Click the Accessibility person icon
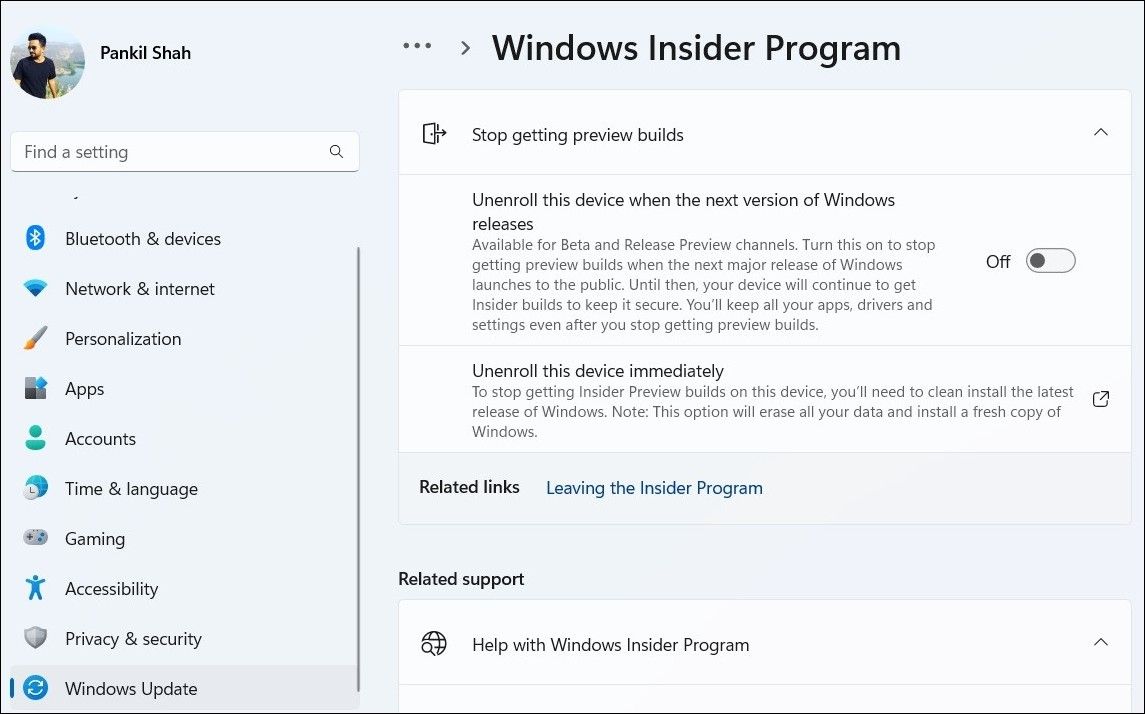Viewport: 1145px width, 714px height. [36, 588]
